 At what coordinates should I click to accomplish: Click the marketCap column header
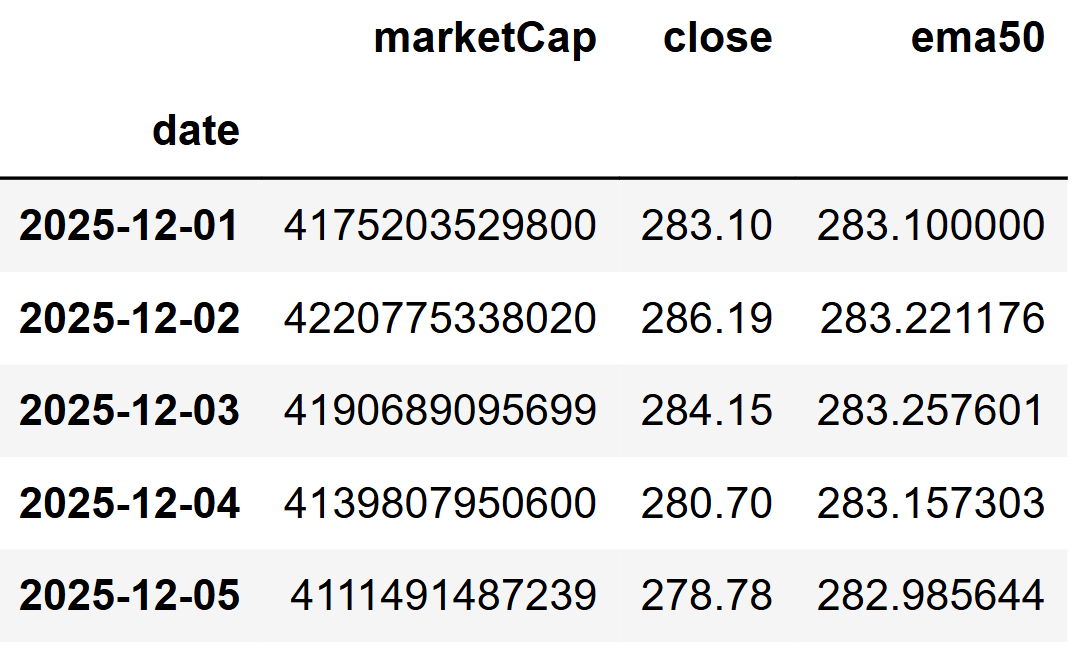pyautogui.click(x=485, y=39)
